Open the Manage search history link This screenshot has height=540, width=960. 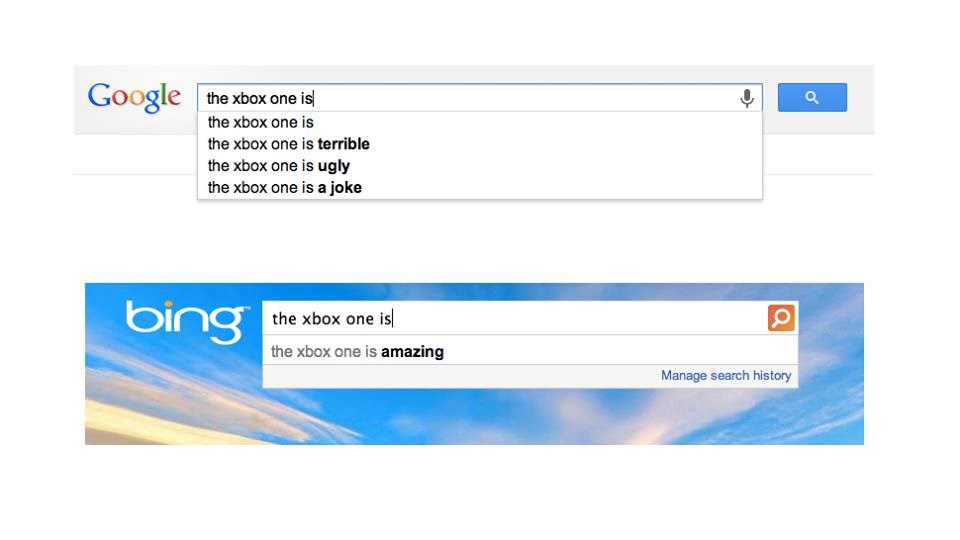coord(725,376)
